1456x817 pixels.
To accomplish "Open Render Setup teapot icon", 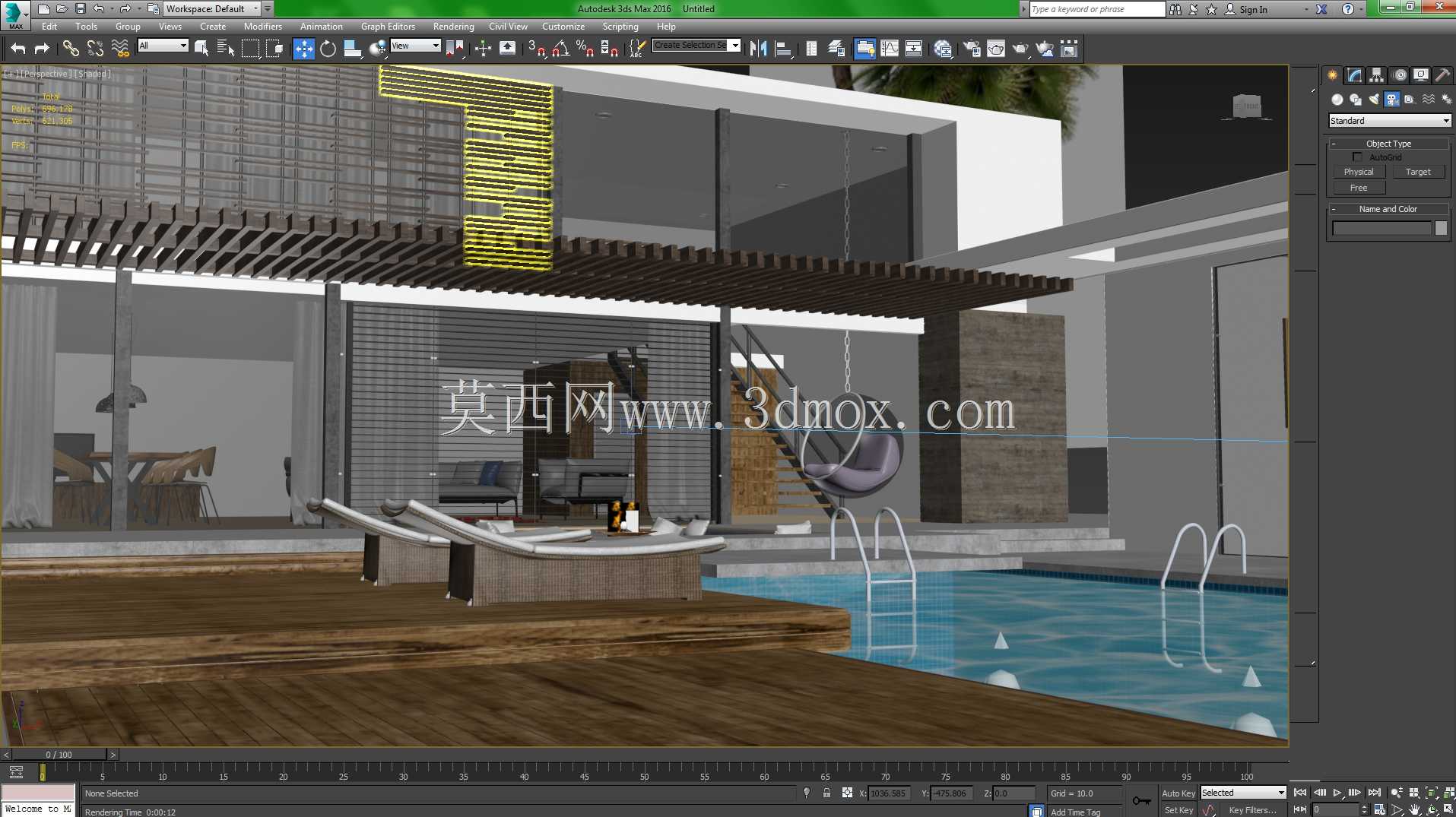I will (972, 49).
